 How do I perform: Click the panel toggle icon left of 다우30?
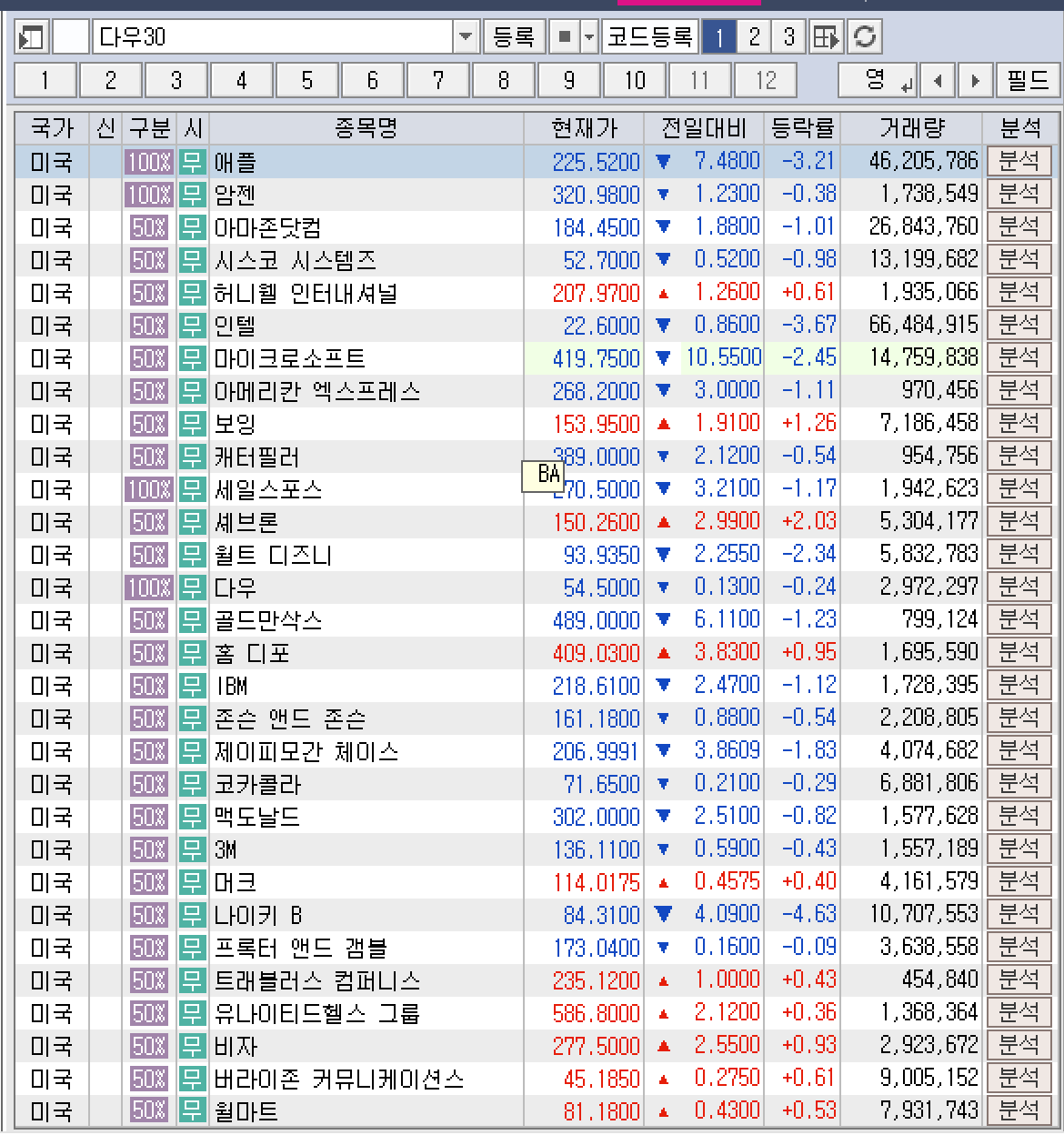[x=32, y=37]
